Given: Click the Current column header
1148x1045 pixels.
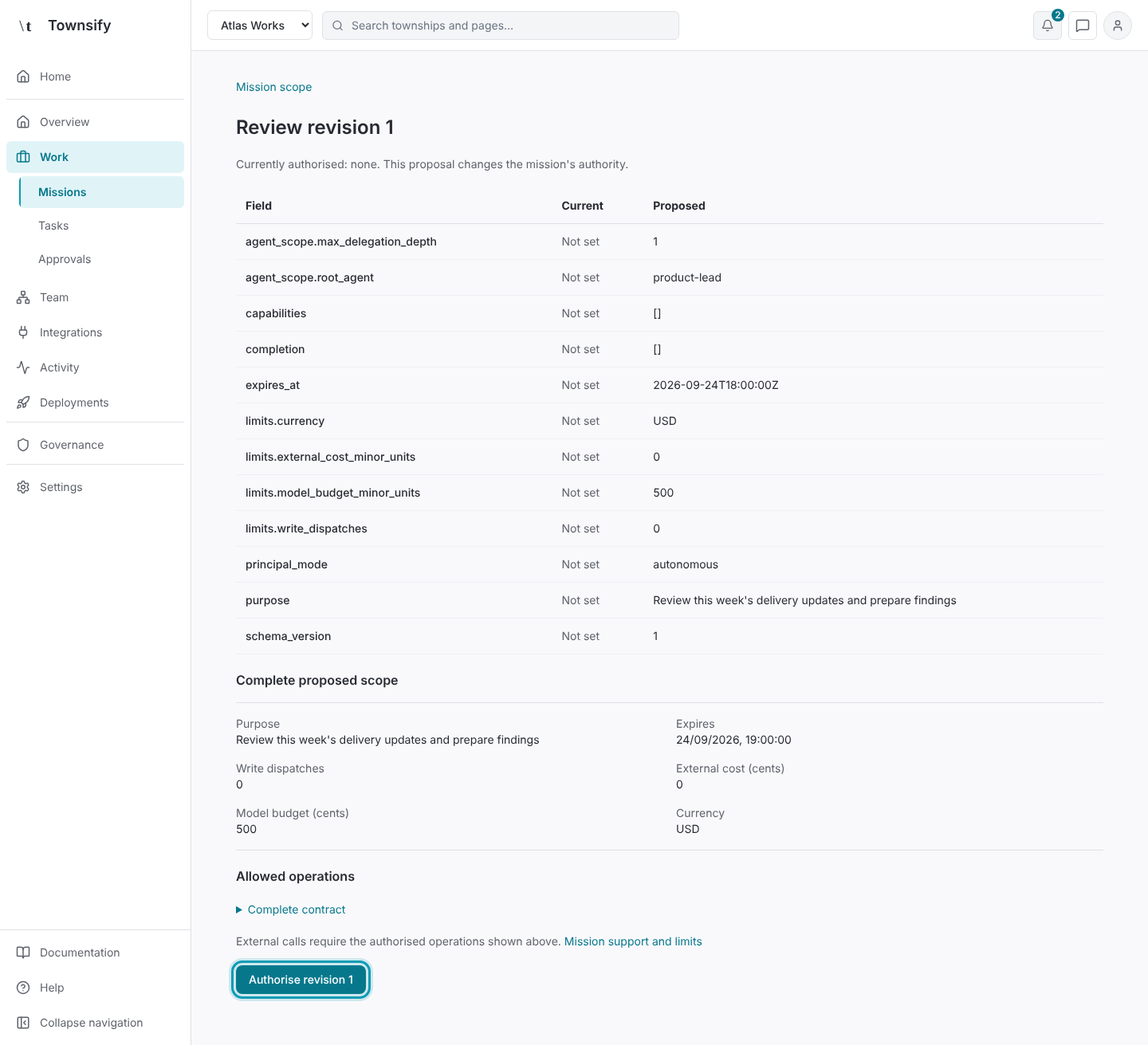Looking at the screenshot, I should tap(583, 206).
